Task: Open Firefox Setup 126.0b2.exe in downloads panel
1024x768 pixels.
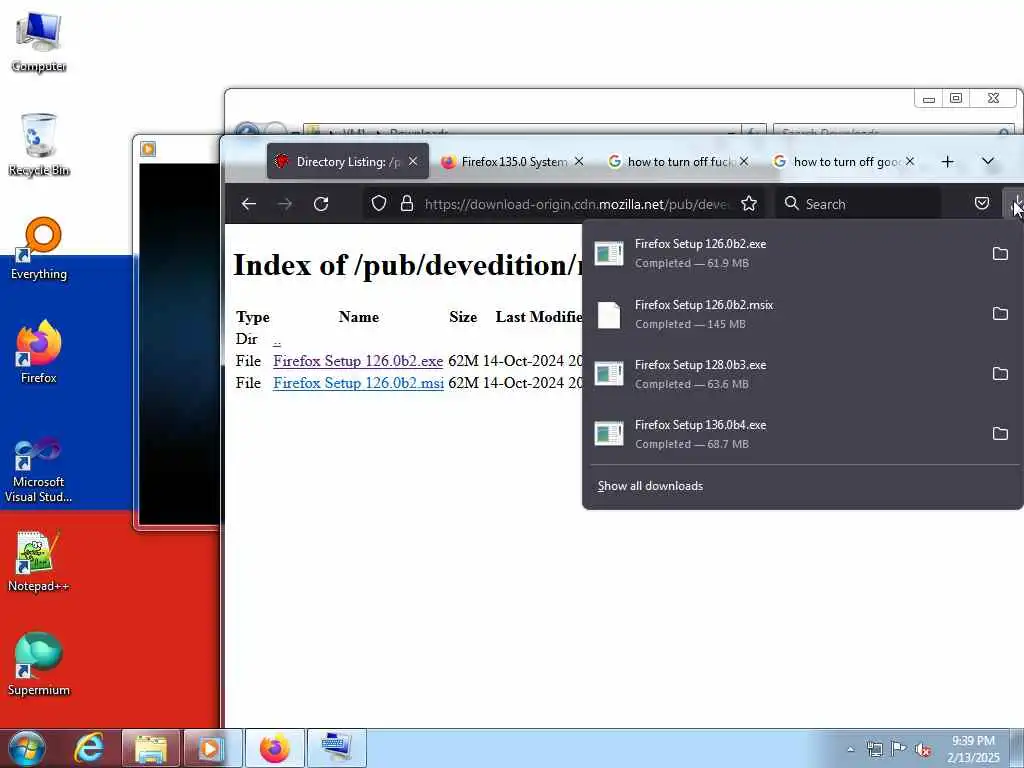Action: (x=784, y=253)
